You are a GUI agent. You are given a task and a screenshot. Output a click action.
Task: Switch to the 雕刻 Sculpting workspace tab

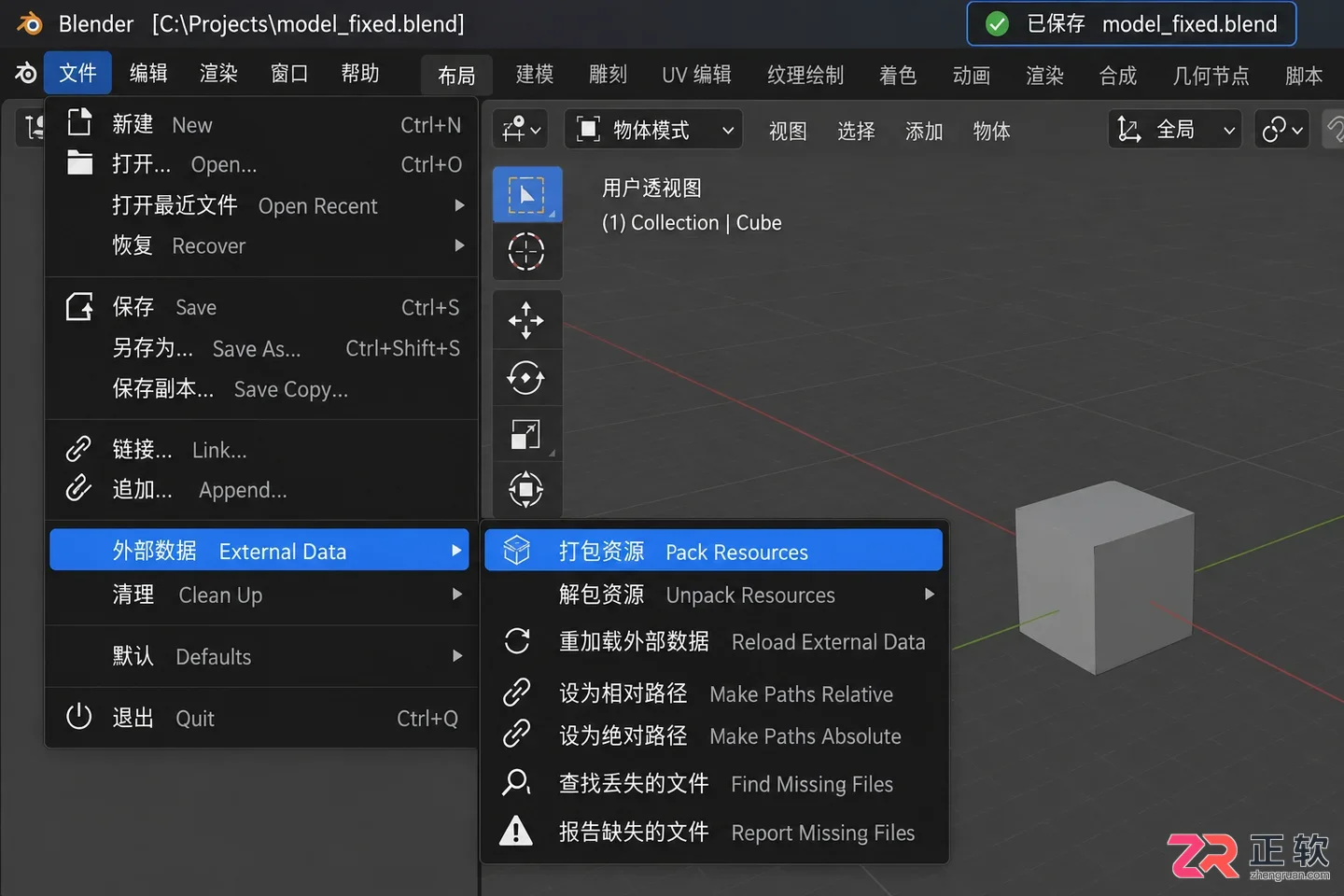coord(609,75)
